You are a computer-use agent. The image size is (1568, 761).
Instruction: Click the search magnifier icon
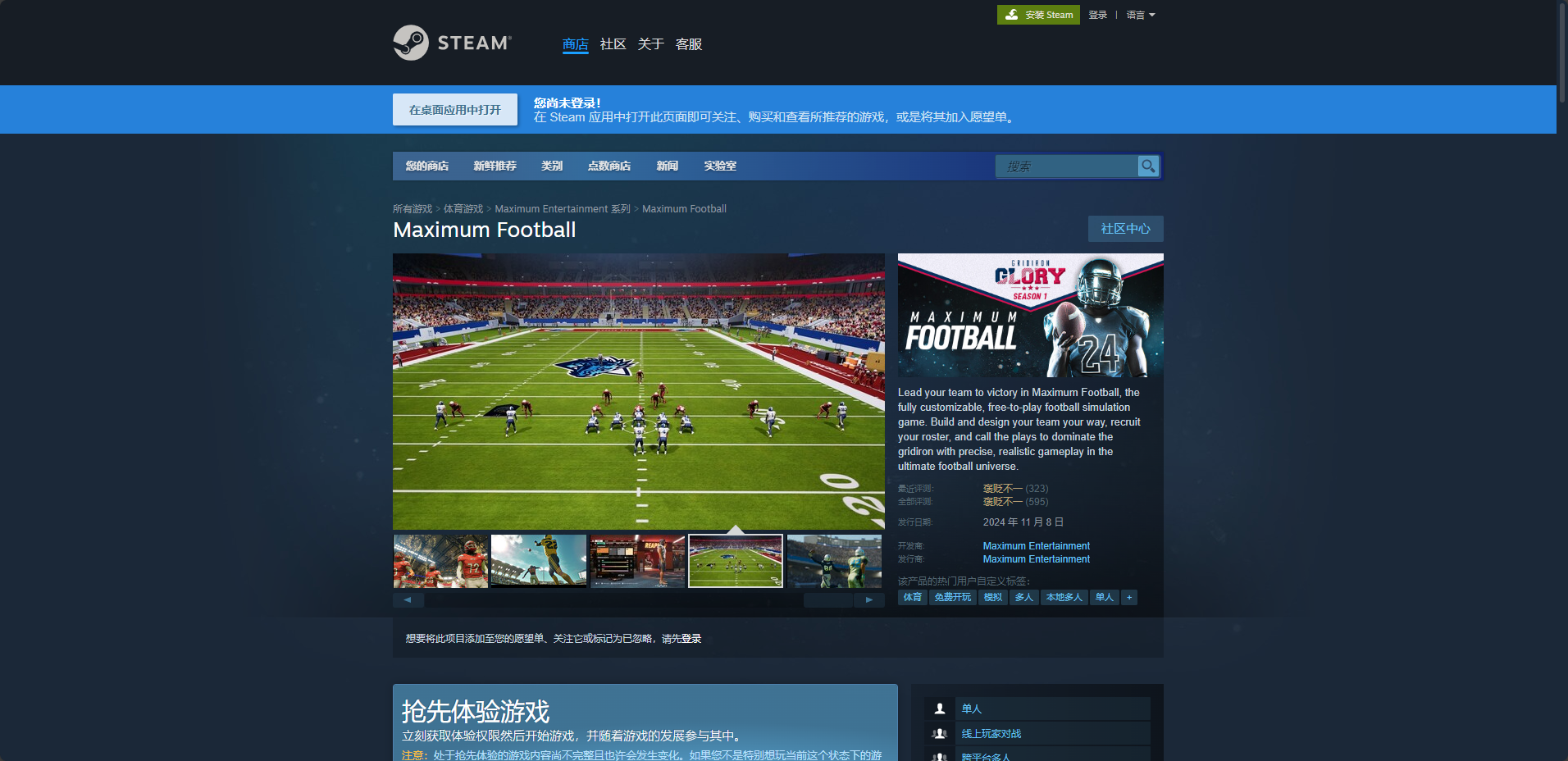pyautogui.click(x=1148, y=166)
